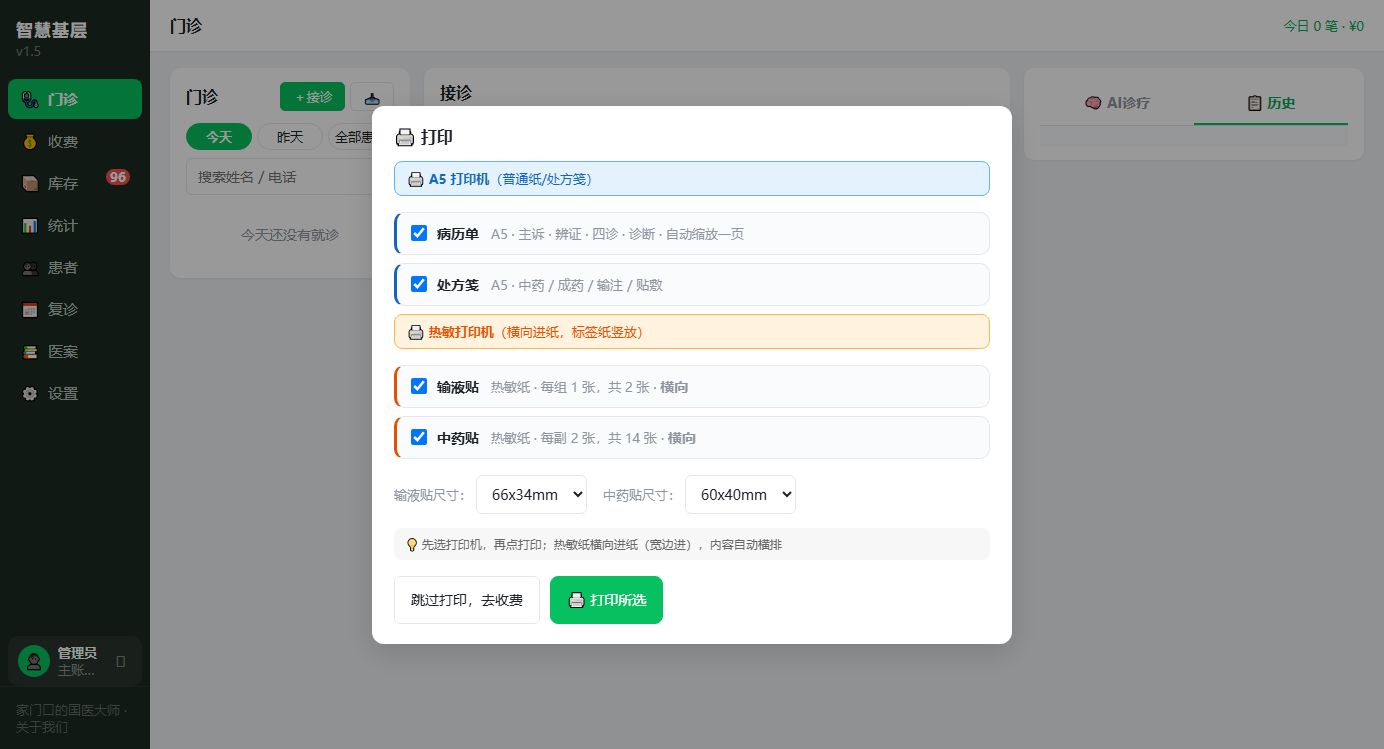Open 门诊 in the sidebar
This screenshot has width=1384, height=749.
tap(75, 99)
